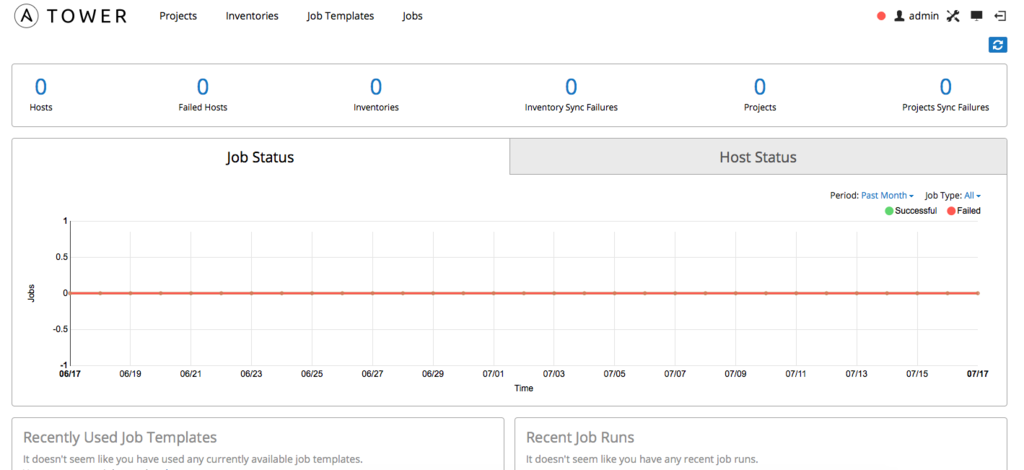Open the setup wrench-and-screwdriver icon
This screenshot has height=470, width=1024.
tap(953, 16)
